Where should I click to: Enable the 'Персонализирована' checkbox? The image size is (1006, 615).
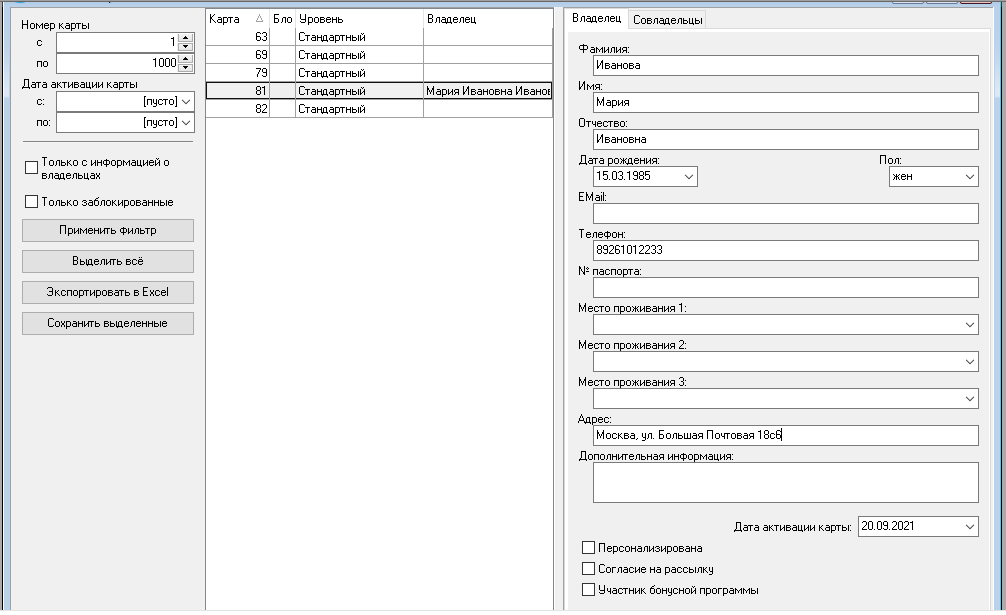[x=588, y=548]
